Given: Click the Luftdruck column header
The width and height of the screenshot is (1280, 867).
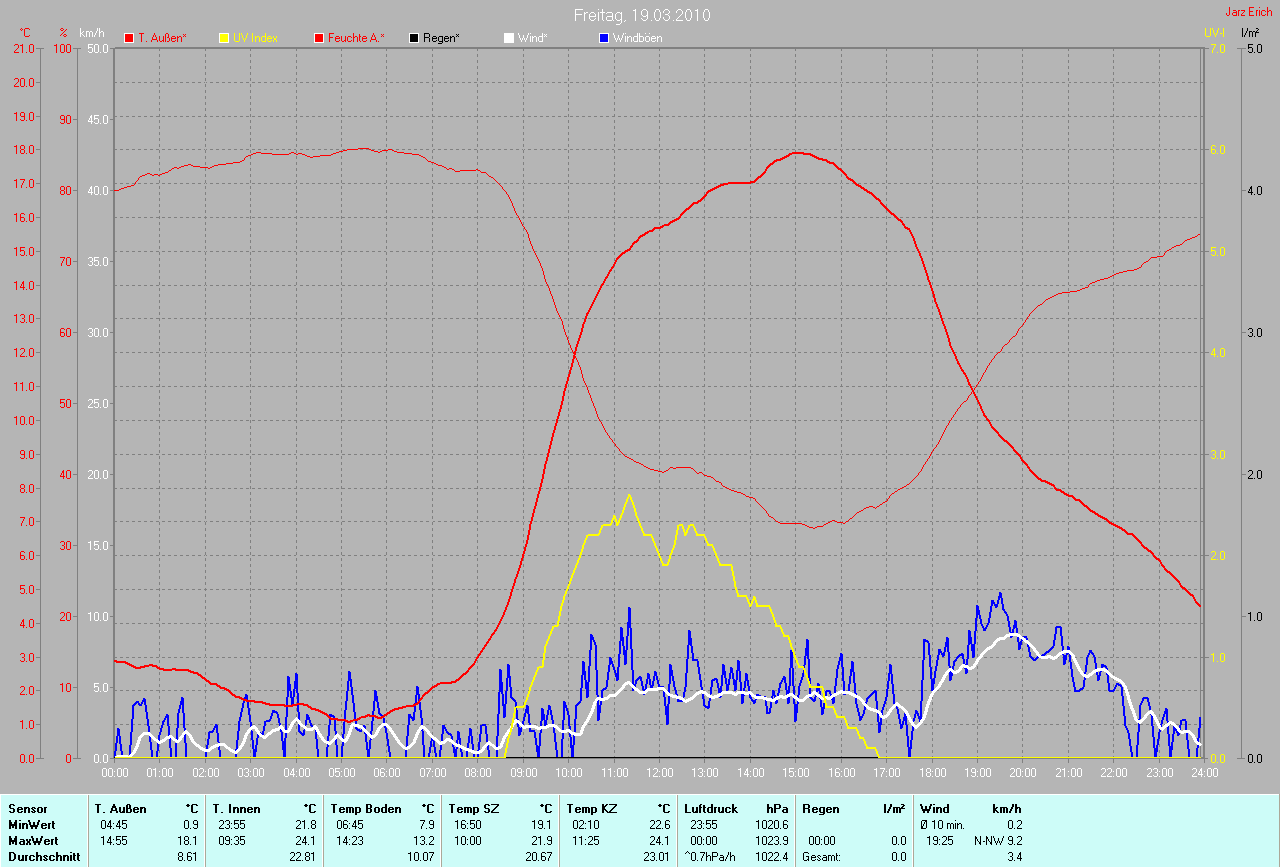Looking at the screenshot, I should pos(709,808).
